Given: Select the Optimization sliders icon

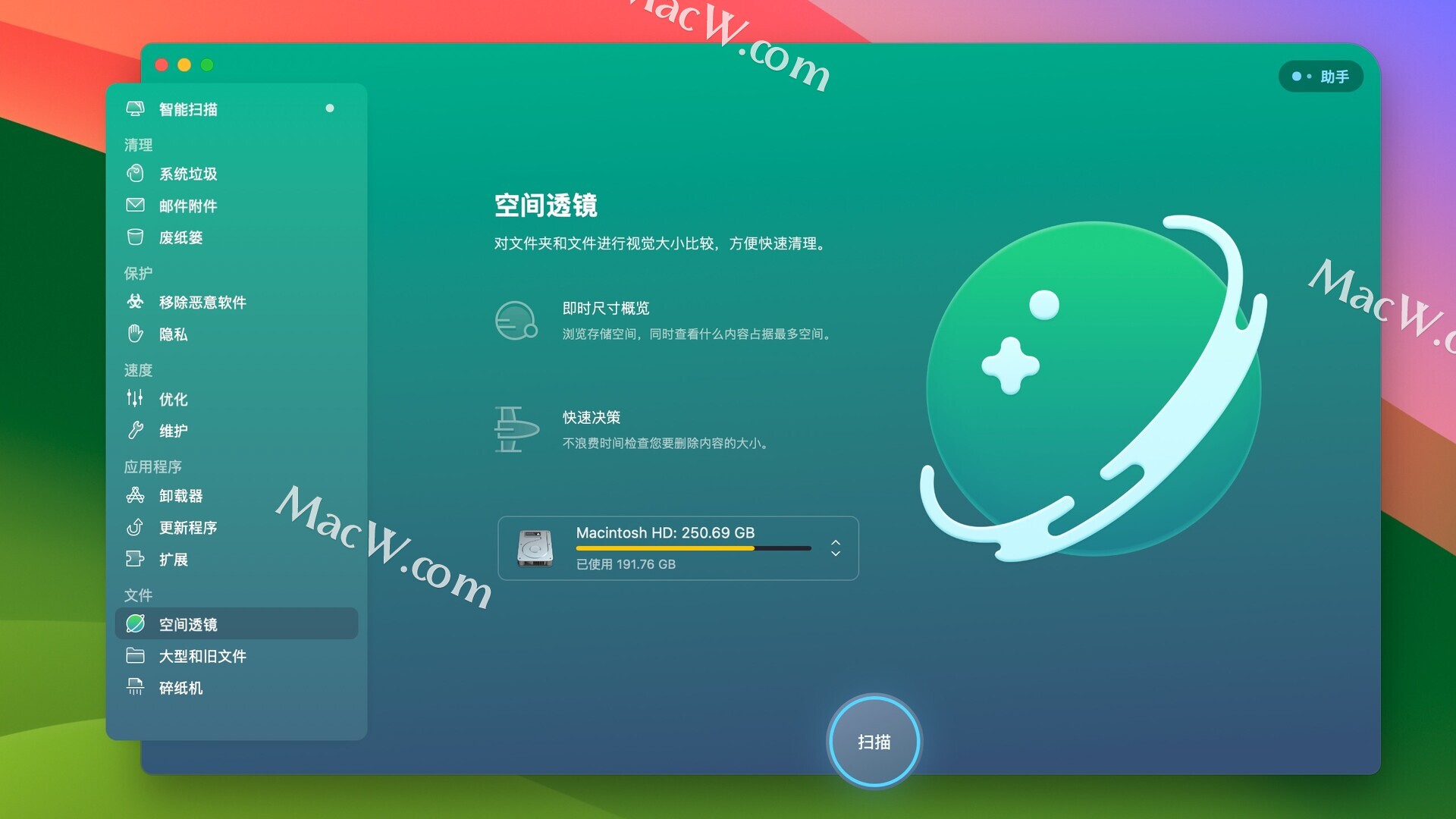Looking at the screenshot, I should 135,398.
